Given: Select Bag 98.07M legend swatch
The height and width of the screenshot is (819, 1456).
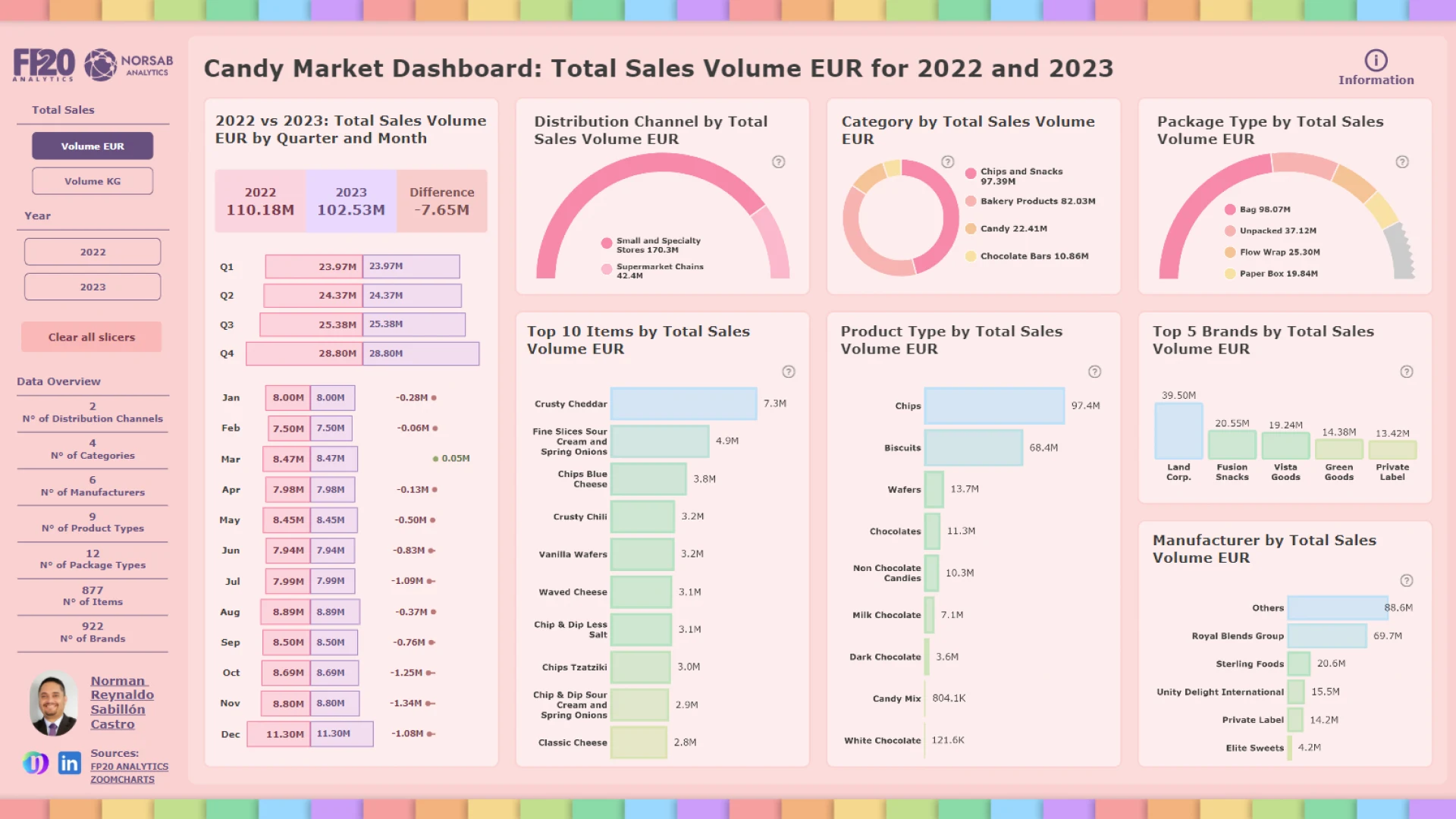Looking at the screenshot, I should (1230, 209).
